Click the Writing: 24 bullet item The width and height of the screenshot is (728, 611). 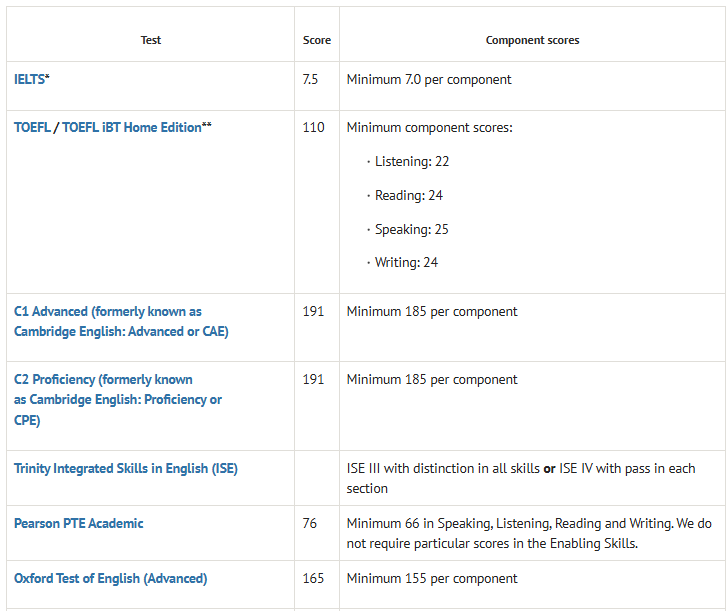(406, 262)
